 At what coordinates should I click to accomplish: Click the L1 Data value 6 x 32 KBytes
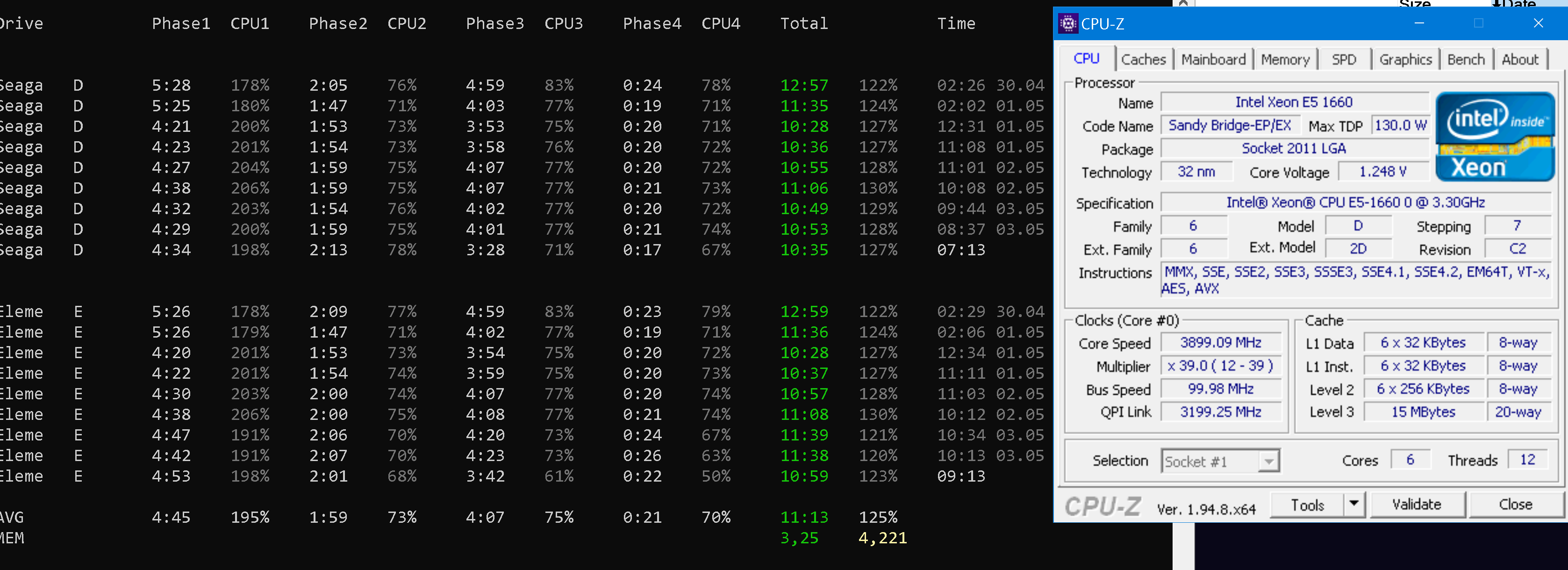click(1423, 342)
